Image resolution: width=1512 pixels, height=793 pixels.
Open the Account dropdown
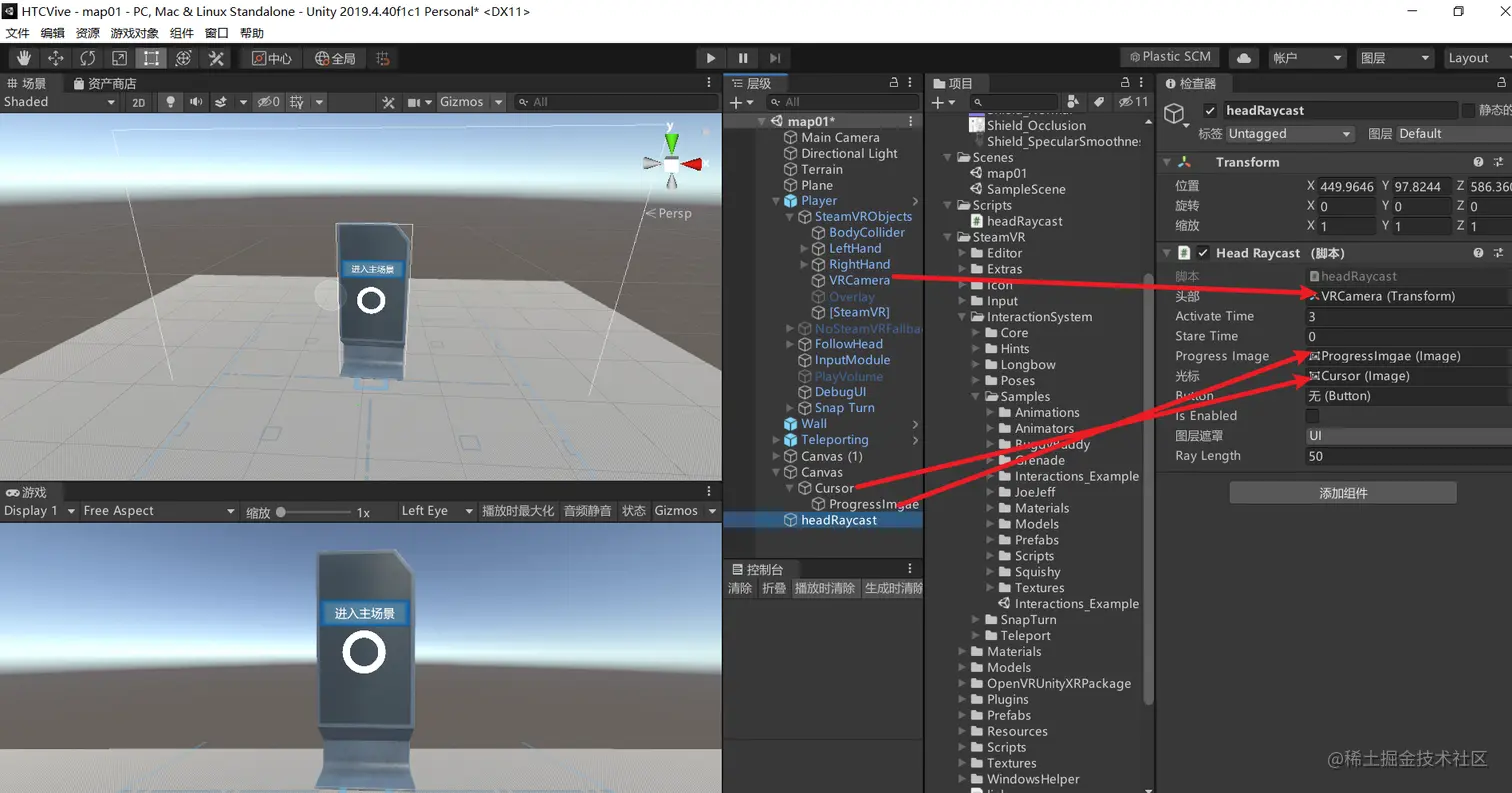click(x=1307, y=58)
